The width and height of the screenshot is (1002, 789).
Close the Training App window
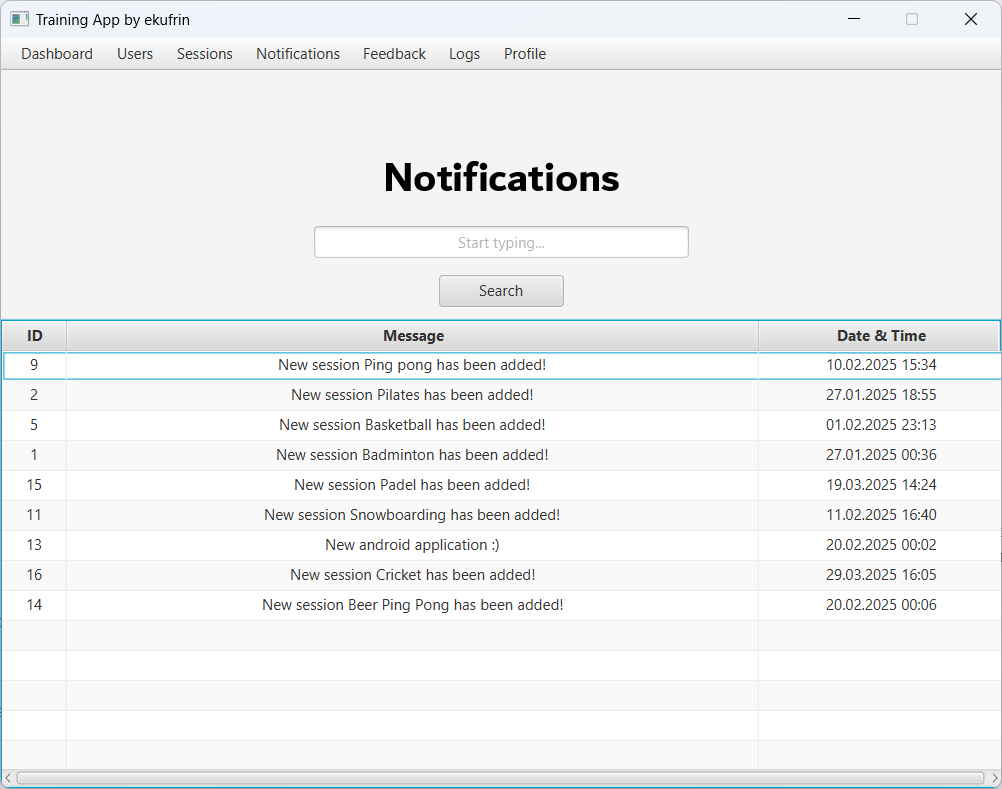(x=971, y=19)
